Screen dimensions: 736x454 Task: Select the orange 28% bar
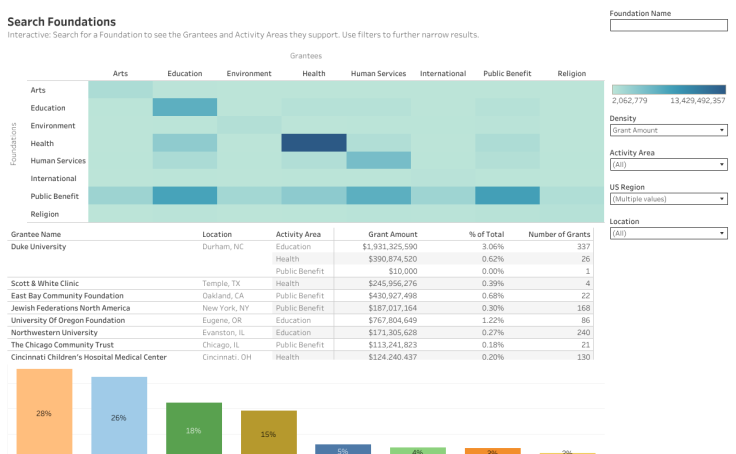(x=45, y=411)
